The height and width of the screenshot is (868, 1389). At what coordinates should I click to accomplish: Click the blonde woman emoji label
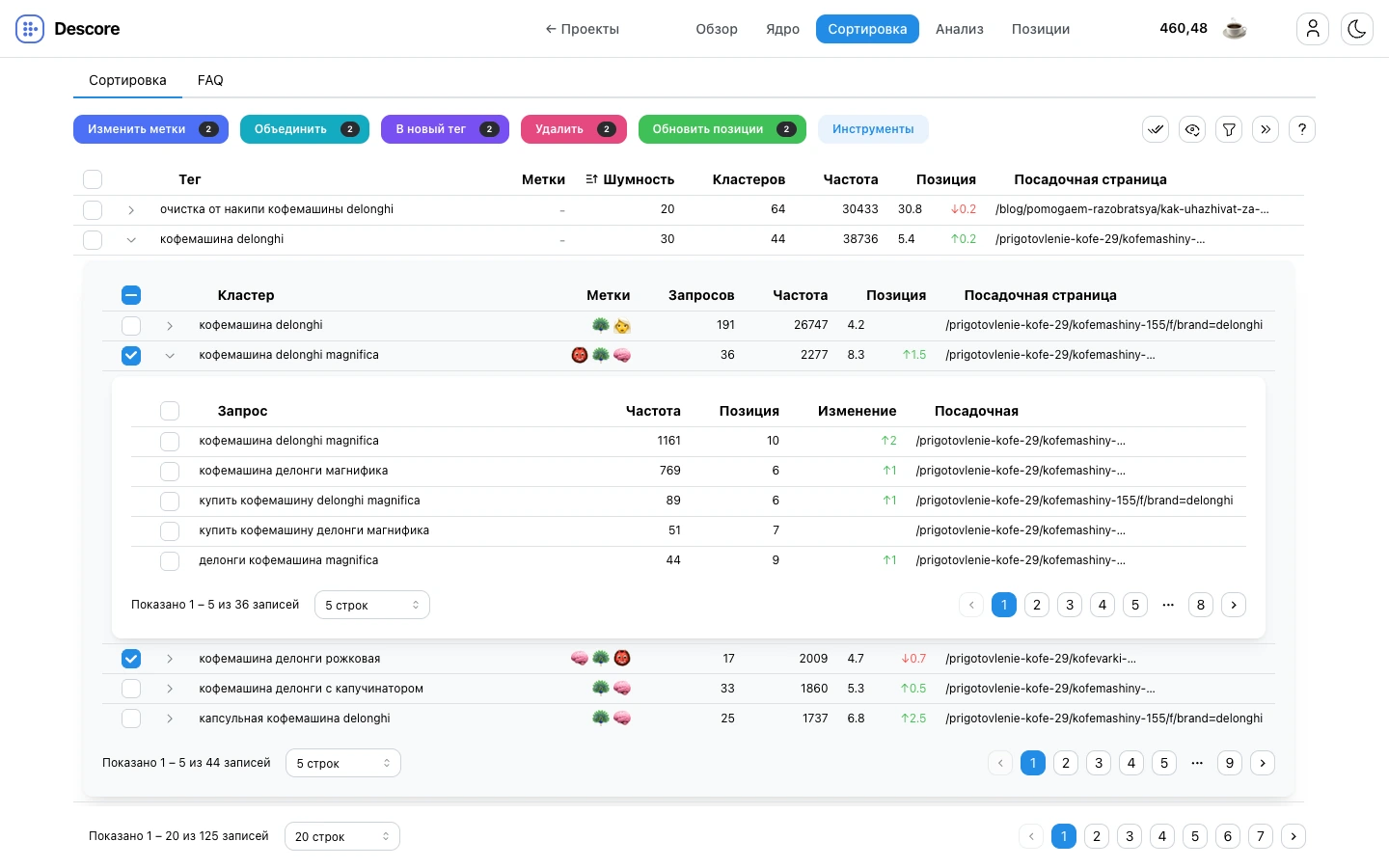[x=622, y=326]
